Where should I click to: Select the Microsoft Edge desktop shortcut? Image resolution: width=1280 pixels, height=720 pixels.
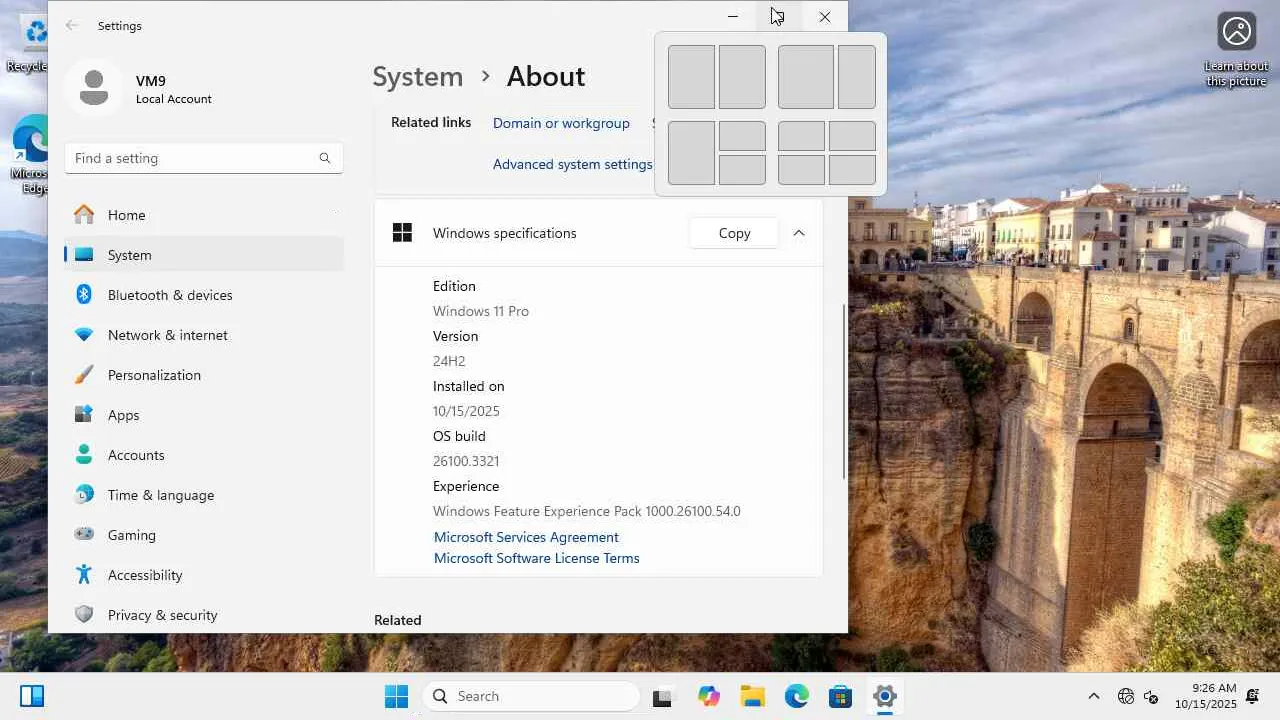click(30, 155)
